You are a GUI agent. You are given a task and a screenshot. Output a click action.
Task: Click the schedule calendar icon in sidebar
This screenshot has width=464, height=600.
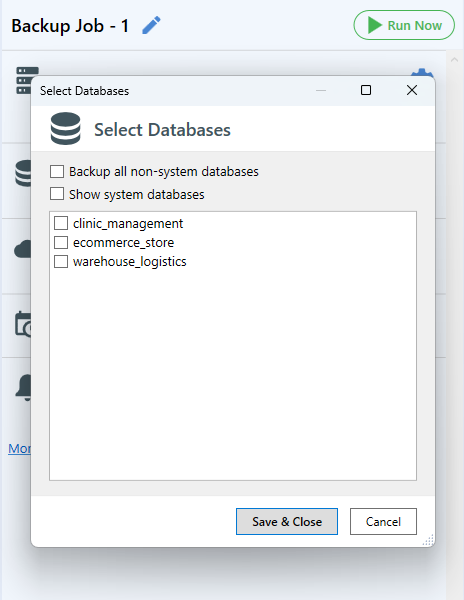23,324
